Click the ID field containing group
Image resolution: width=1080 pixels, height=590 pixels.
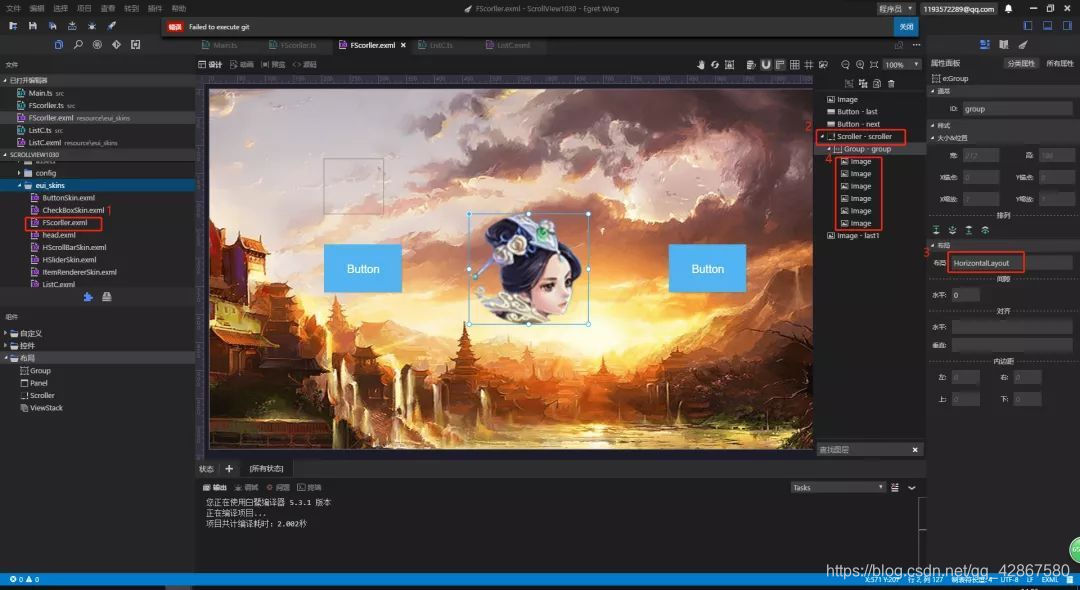coord(1017,109)
